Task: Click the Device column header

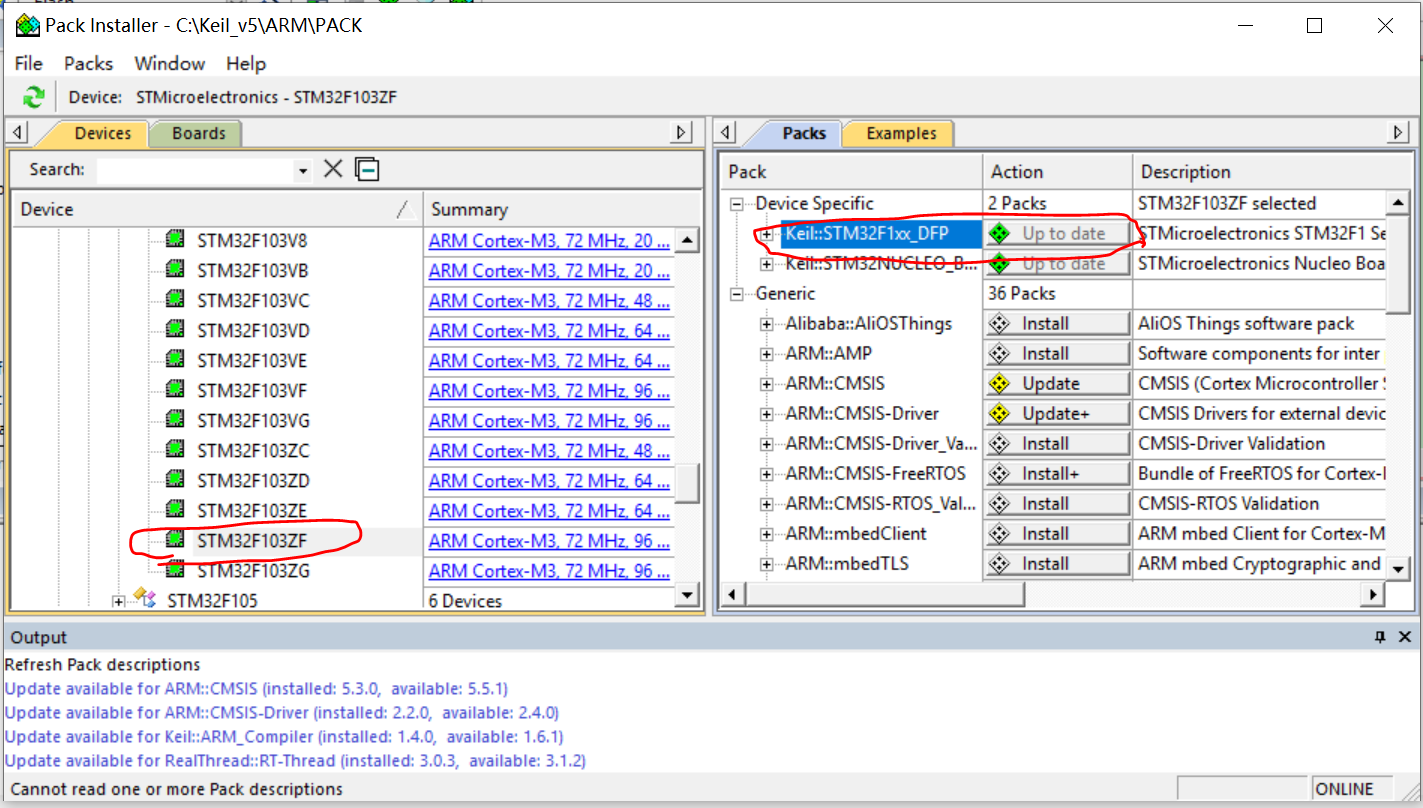Action: tap(217, 209)
